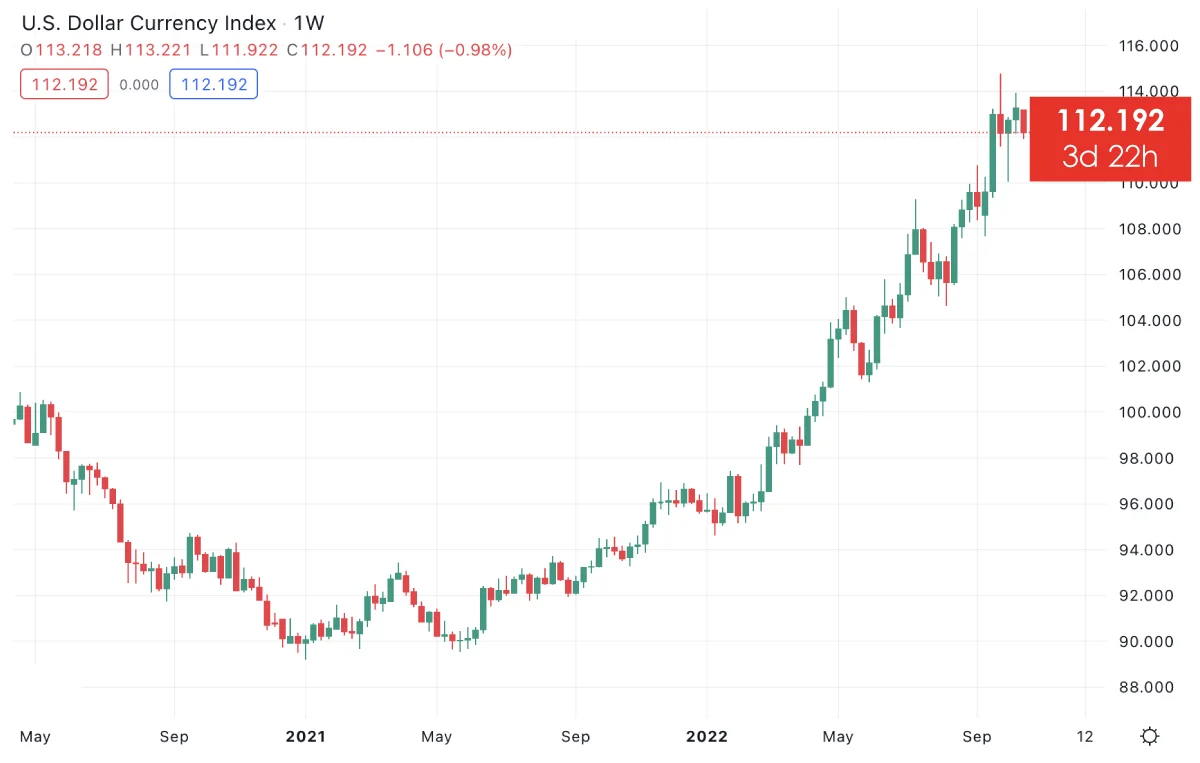Screen dimensions: 1200x763
Task: Click the spread value 0.000 between price boxes
Action: (139, 84)
